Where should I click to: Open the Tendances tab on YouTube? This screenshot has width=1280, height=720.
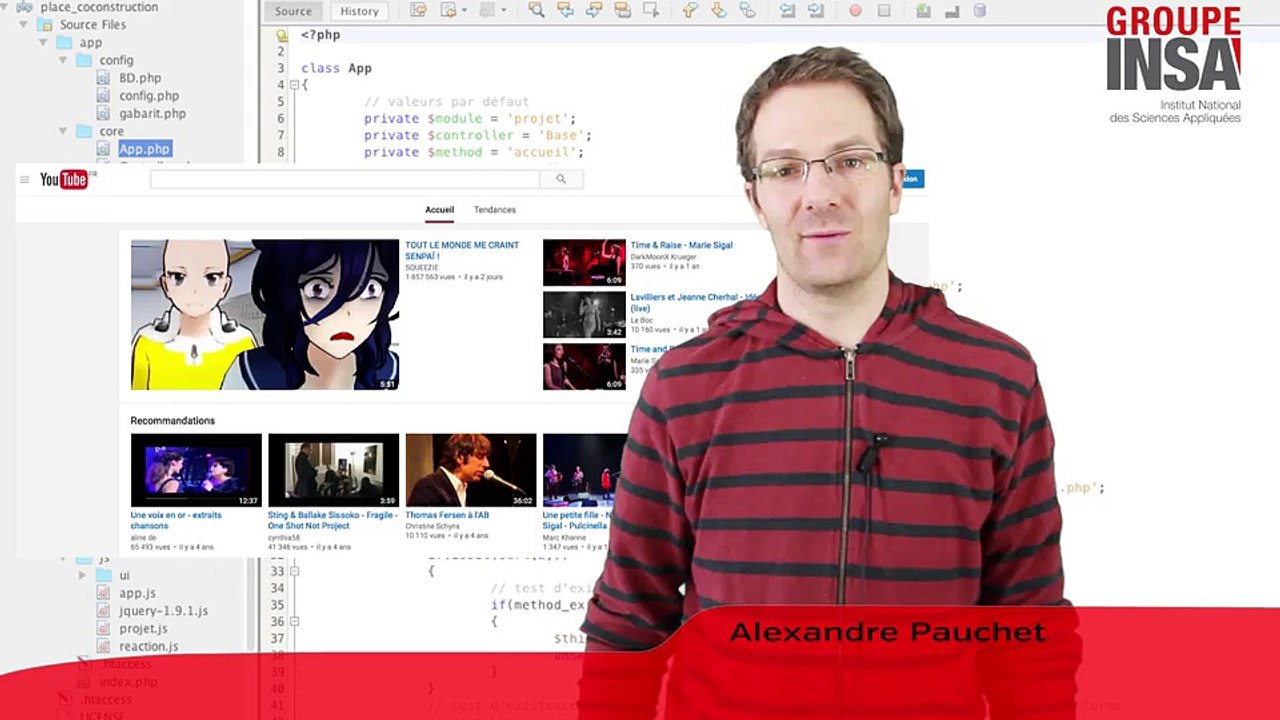pos(495,210)
